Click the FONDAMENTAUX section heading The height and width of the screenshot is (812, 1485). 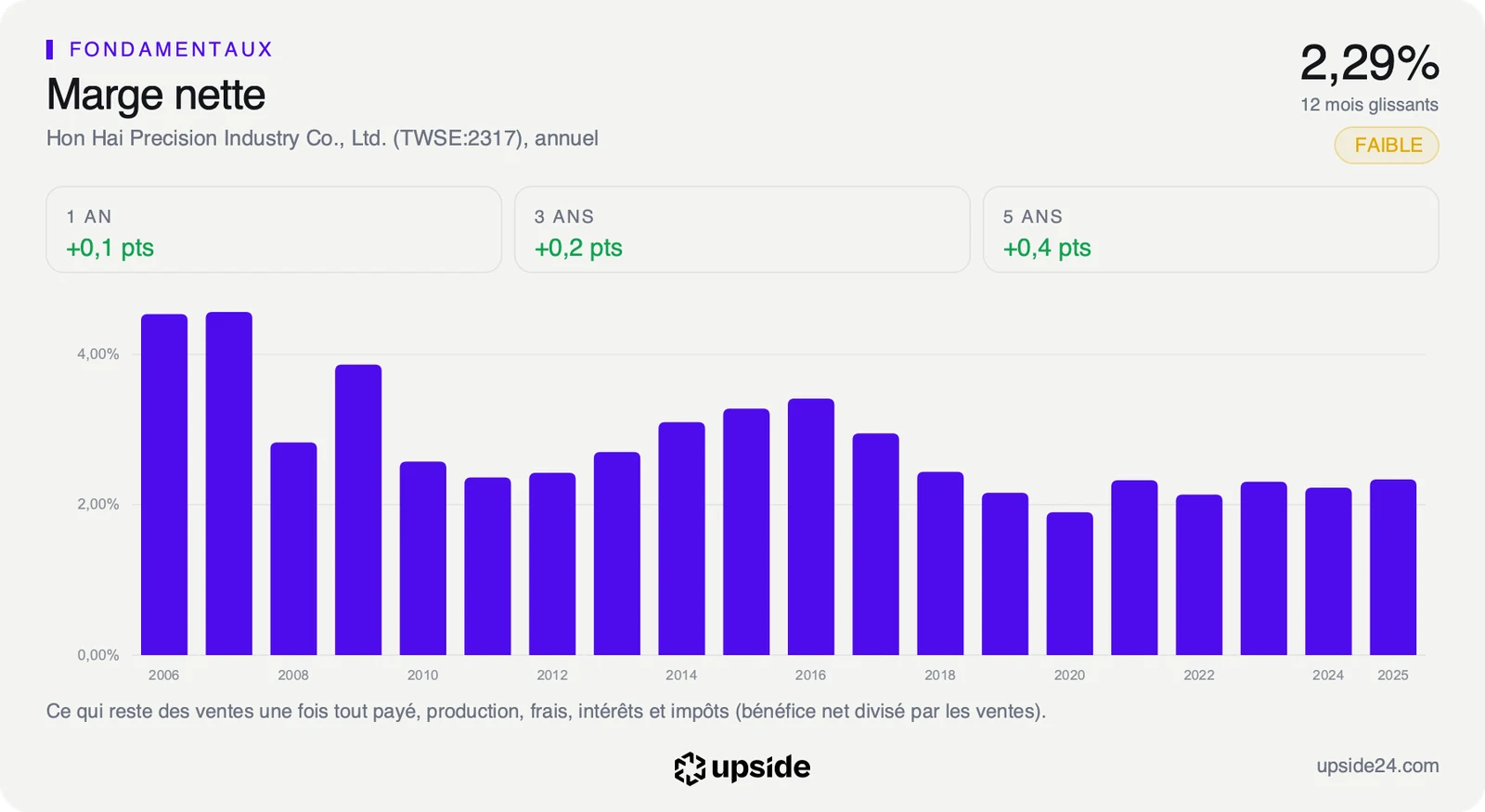pyautogui.click(x=172, y=49)
